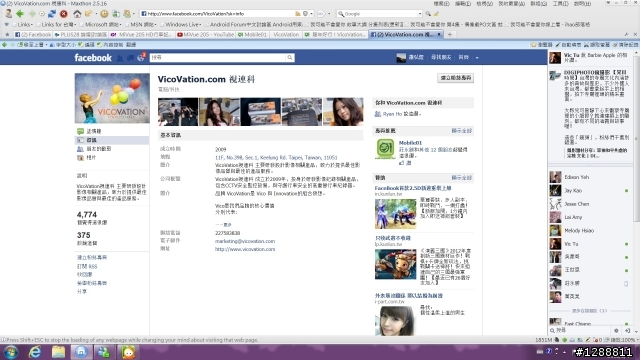
Task: Click the Mobile01 page name link
Action: pos(410,143)
